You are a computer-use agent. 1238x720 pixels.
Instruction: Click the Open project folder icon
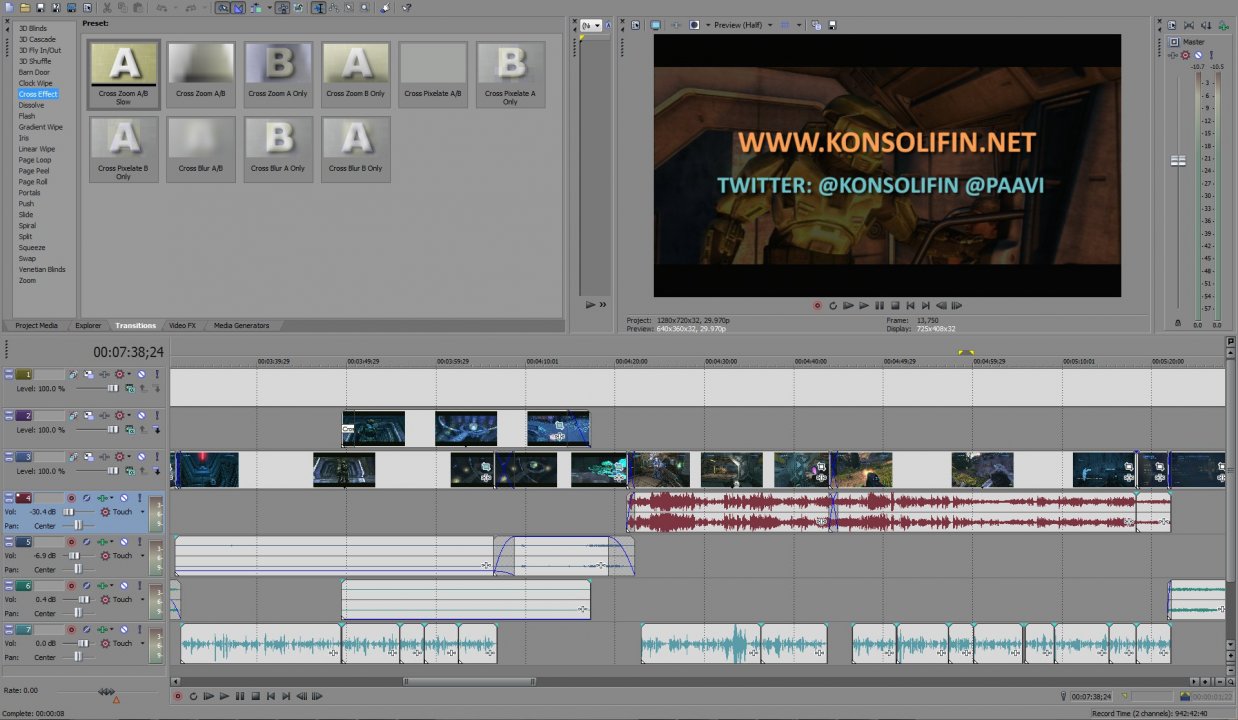[x=25, y=8]
